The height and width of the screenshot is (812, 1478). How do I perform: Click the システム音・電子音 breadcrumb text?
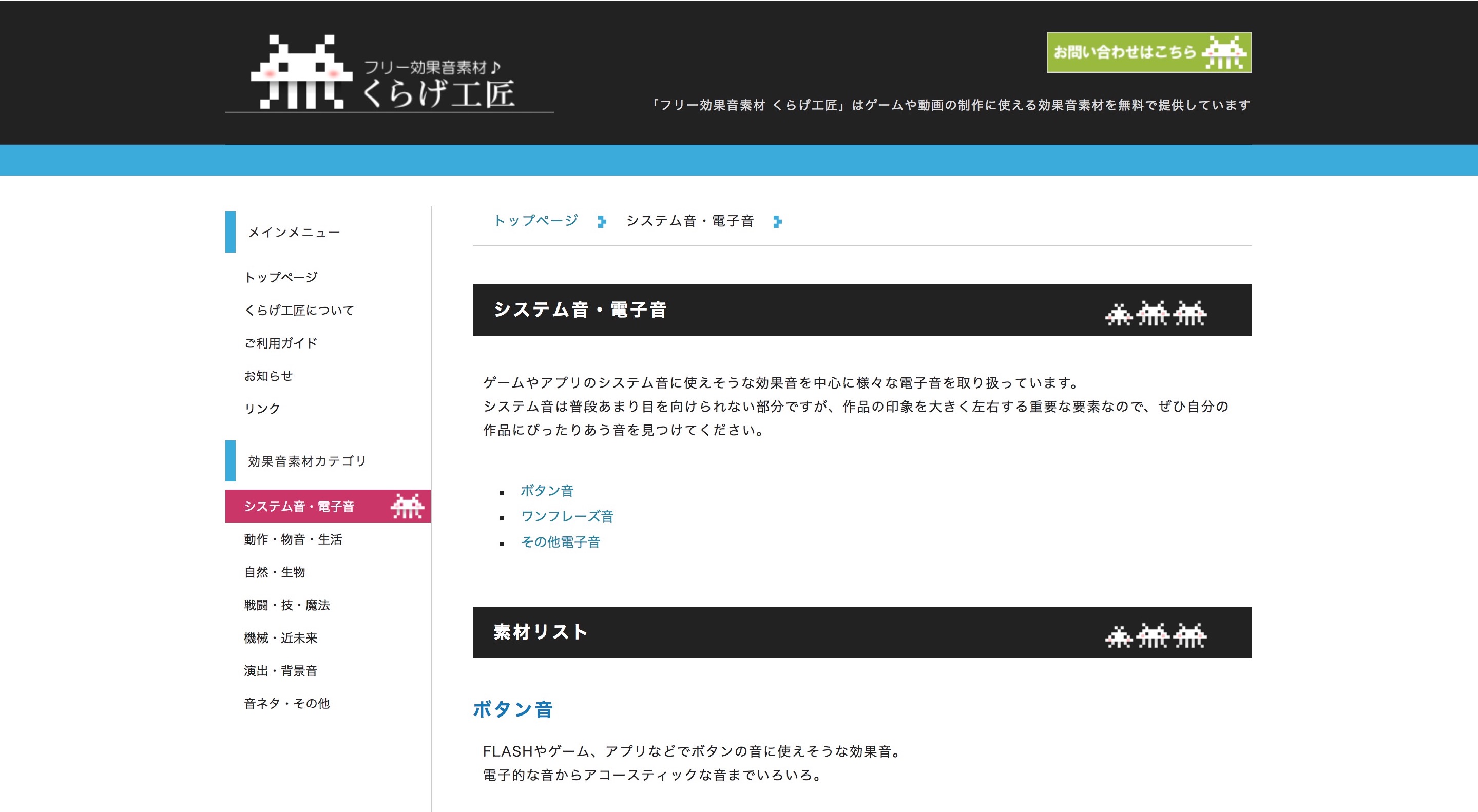pyautogui.click(x=689, y=221)
